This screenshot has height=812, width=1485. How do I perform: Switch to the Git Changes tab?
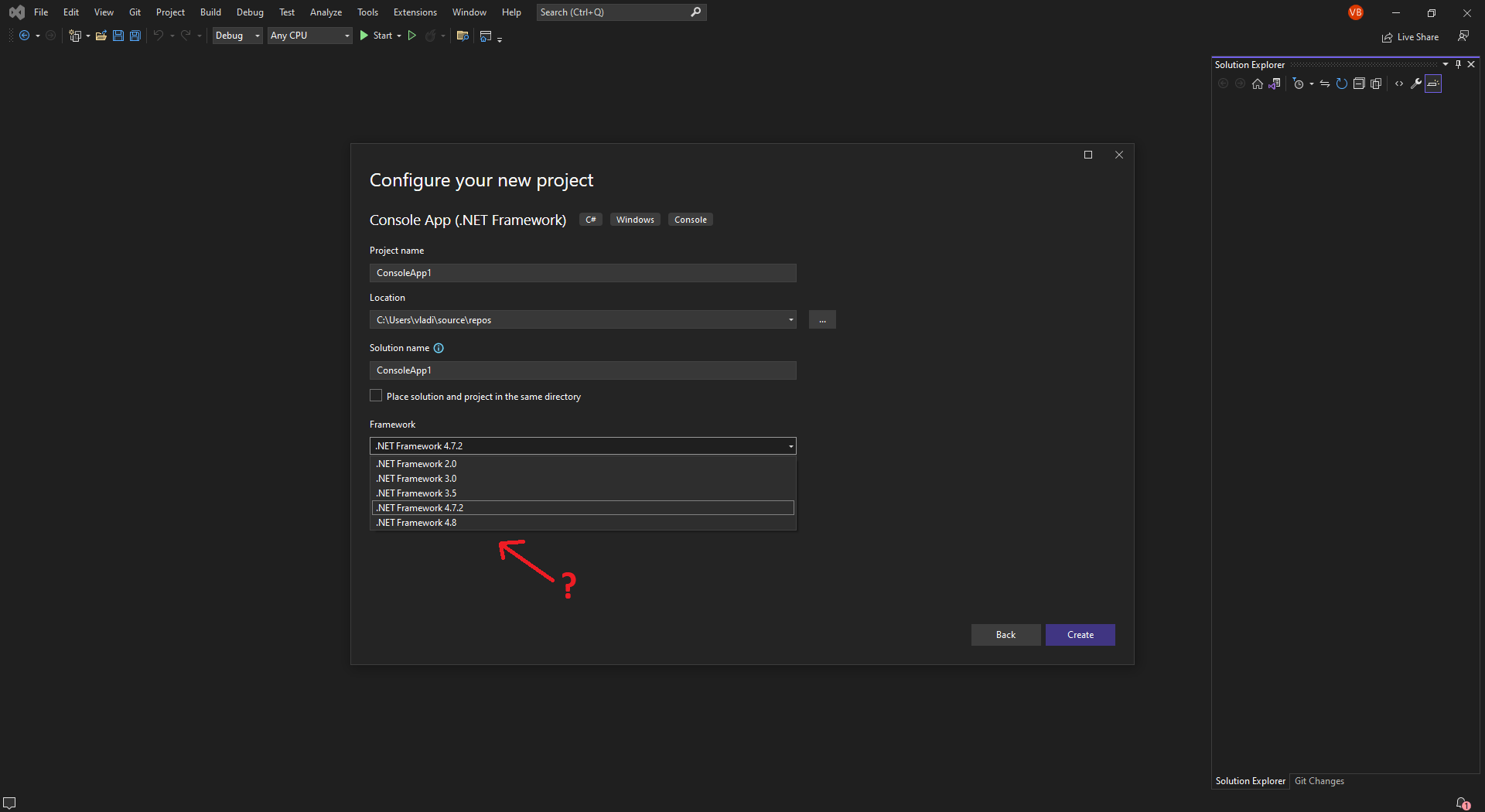tap(1319, 781)
